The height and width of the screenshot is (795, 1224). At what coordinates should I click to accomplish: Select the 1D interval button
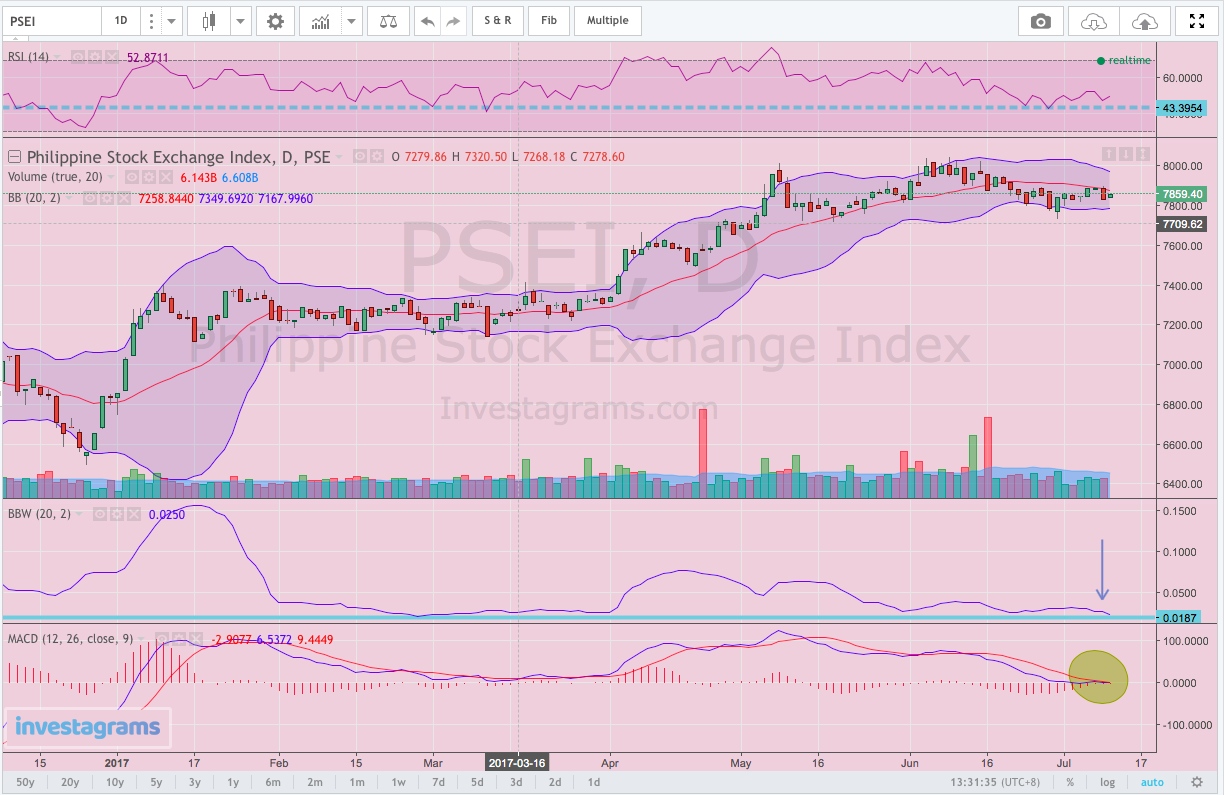coord(121,20)
